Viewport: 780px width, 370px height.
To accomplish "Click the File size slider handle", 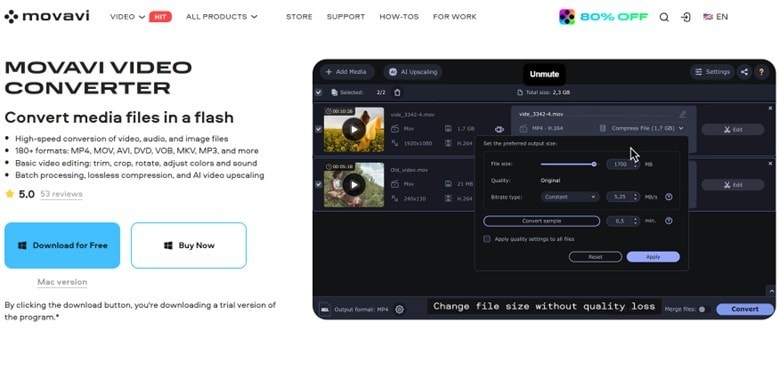I will [594, 164].
